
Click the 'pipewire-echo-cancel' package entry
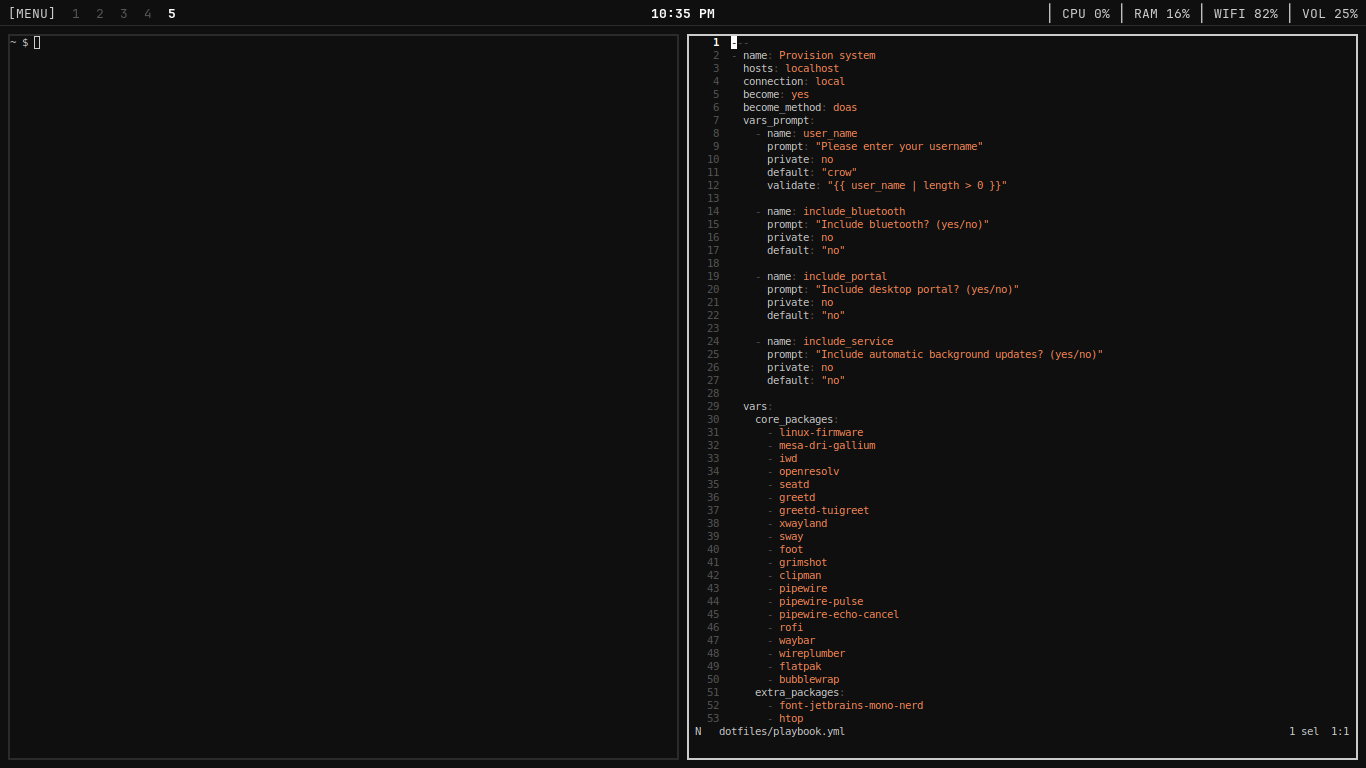pyautogui.click(x=839, y=615)
